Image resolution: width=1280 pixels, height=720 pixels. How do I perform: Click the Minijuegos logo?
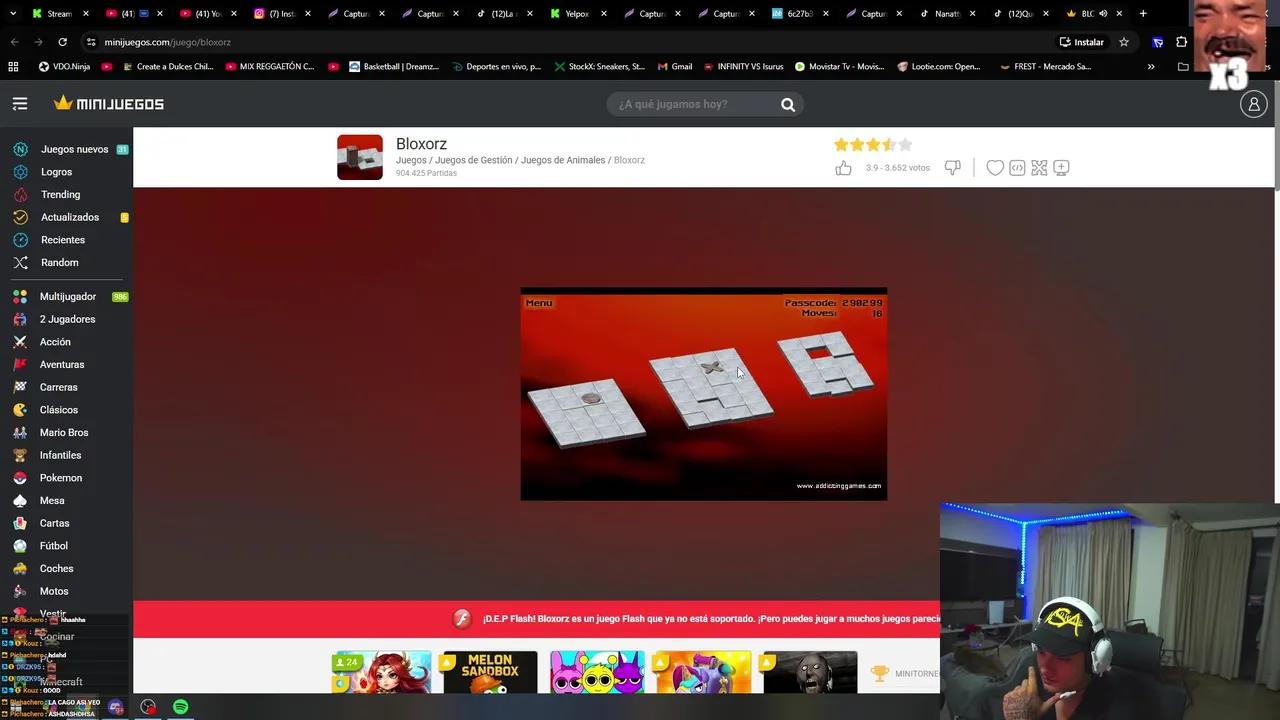pyautogui.click(x=109, y=103)
